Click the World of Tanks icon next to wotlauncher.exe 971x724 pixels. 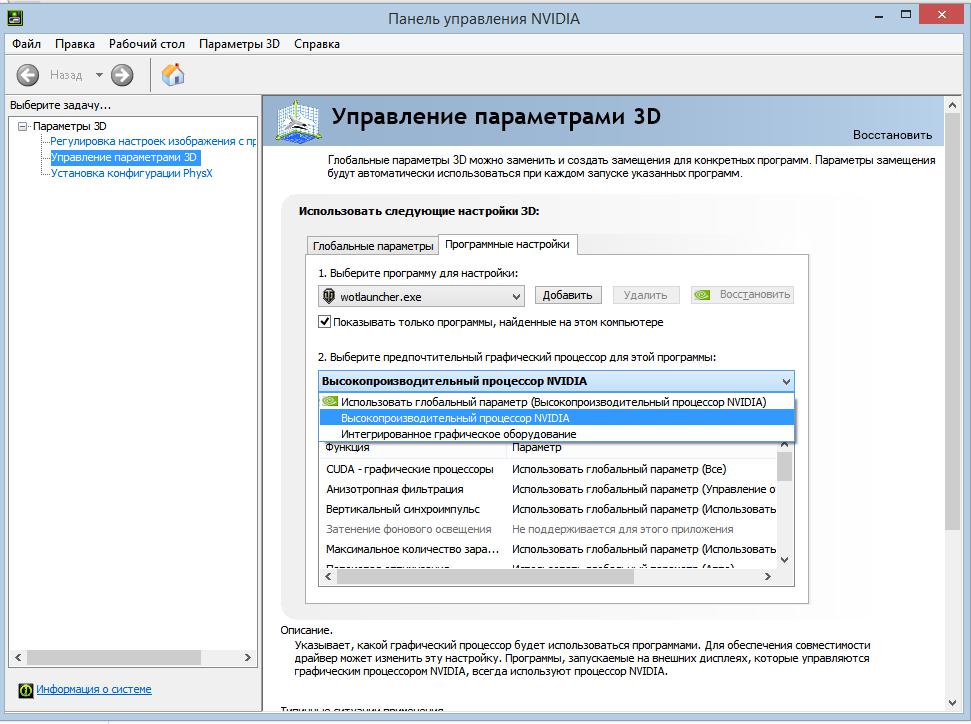(329, 296)
